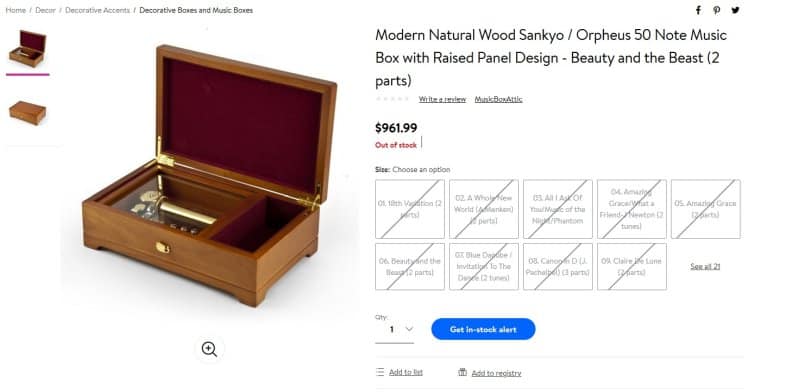Select the closed music box thumbnail
Viewport: 800px width, 392px height.
point(28,113)
